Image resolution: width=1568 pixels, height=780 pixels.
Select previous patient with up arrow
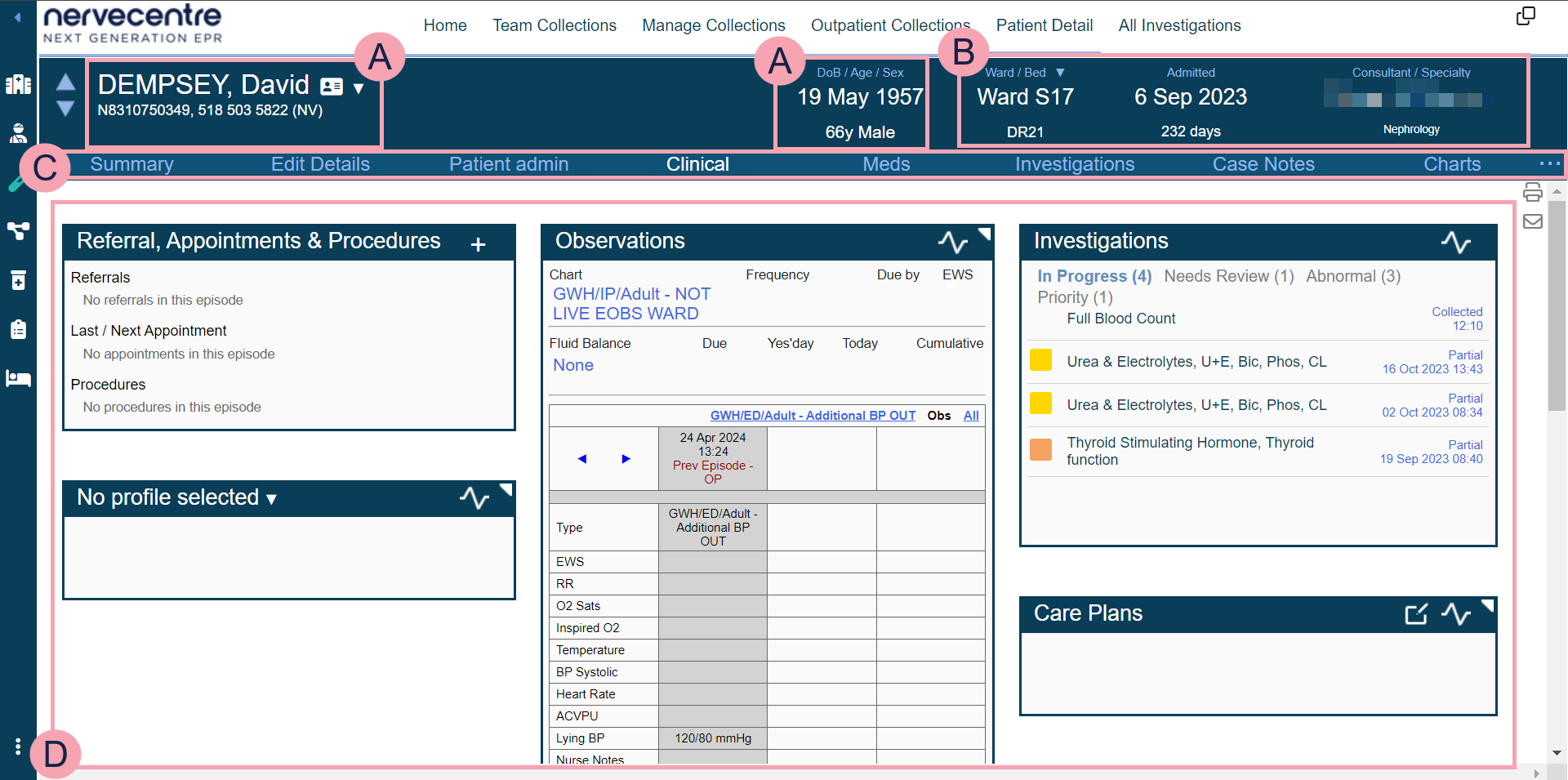tap(66, 82)
